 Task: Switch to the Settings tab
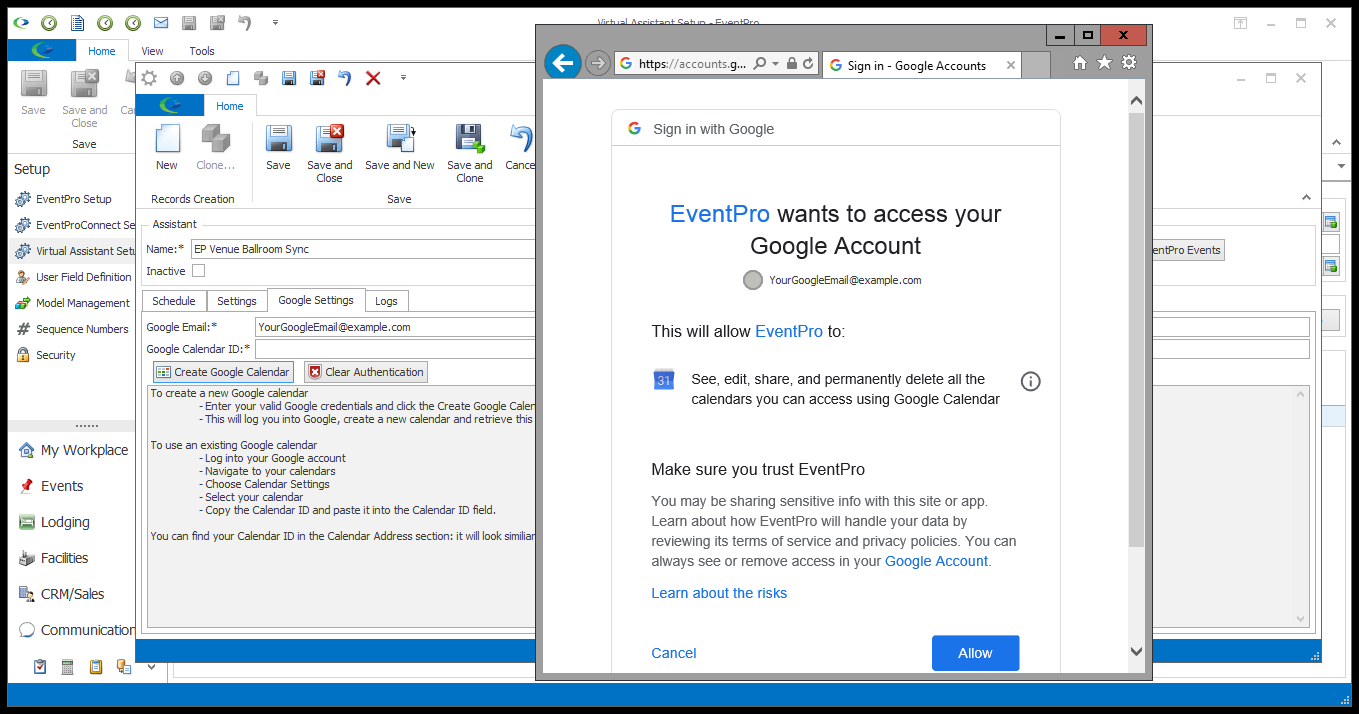[237, 301]
